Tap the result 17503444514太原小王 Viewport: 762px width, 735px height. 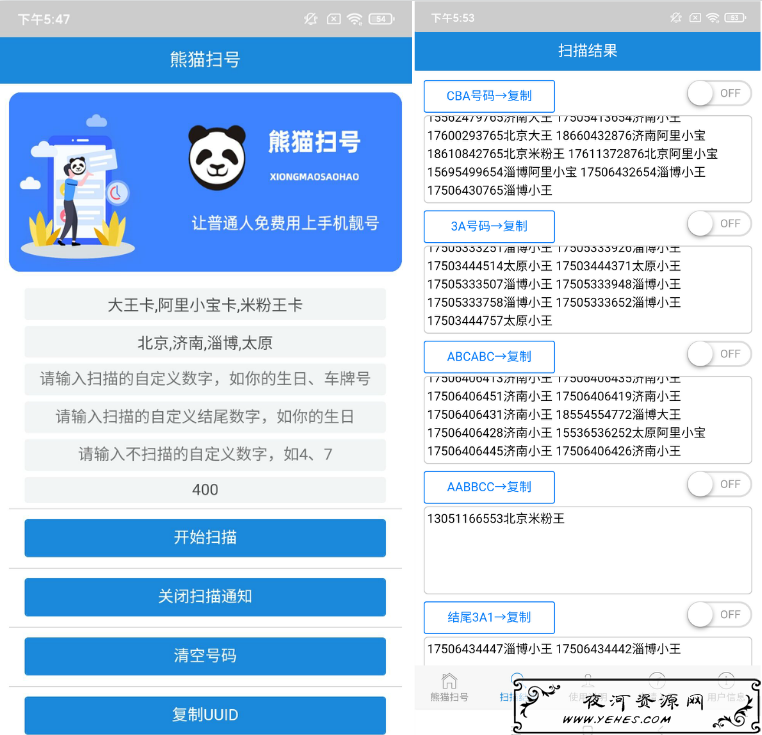pyautogui.click(x=490, y=266)
